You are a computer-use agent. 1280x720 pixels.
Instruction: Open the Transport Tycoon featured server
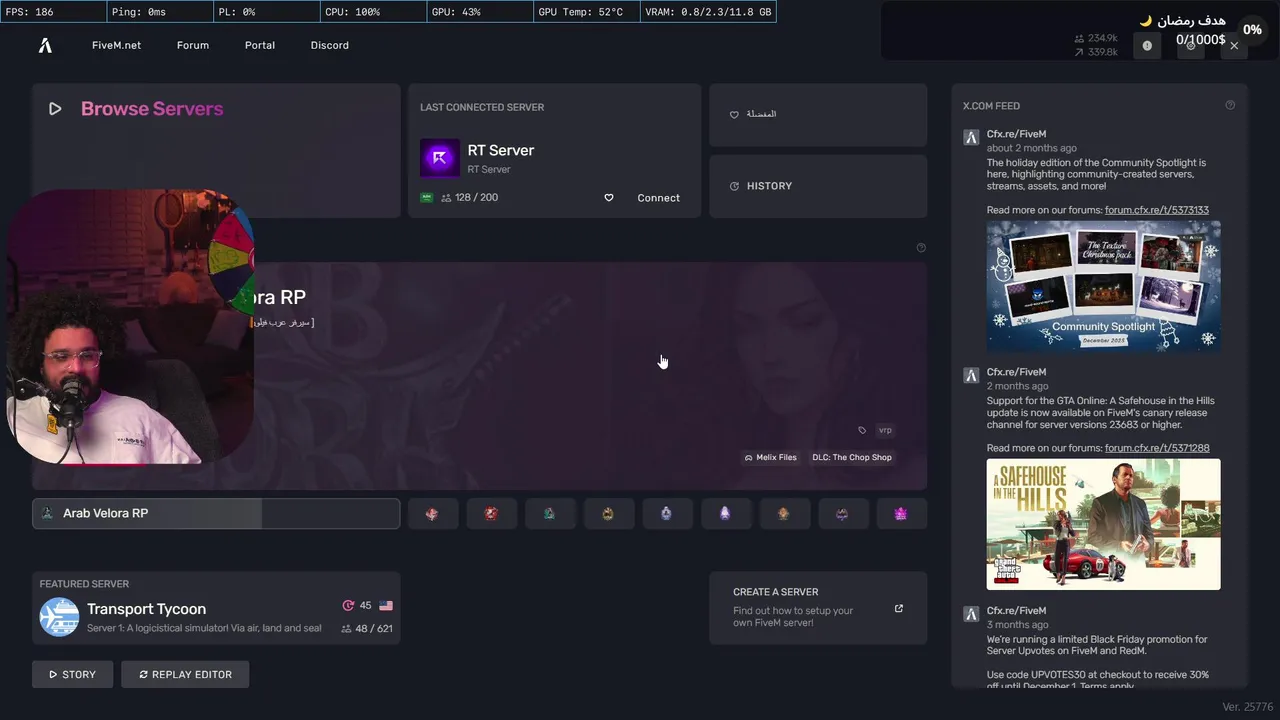click(x=216, y=608)
